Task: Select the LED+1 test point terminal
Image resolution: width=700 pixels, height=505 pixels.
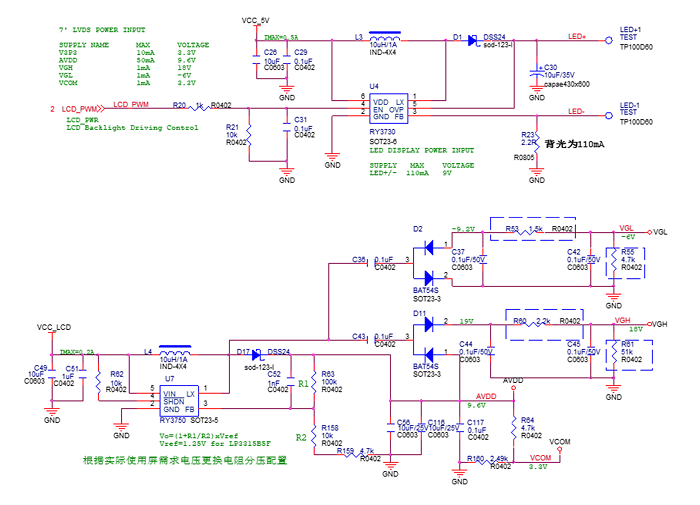Action: coord(608,41)
